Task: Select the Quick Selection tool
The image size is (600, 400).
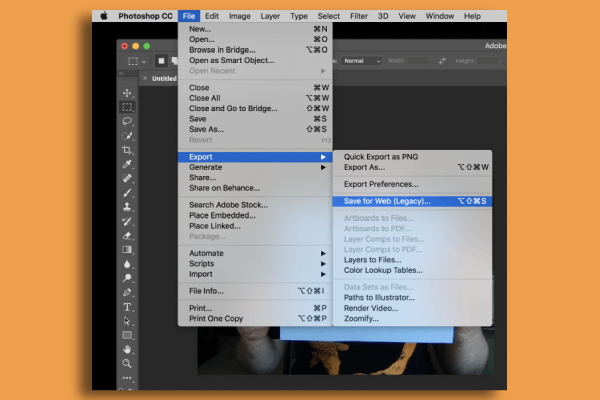Action: click(x=127, y=136)
